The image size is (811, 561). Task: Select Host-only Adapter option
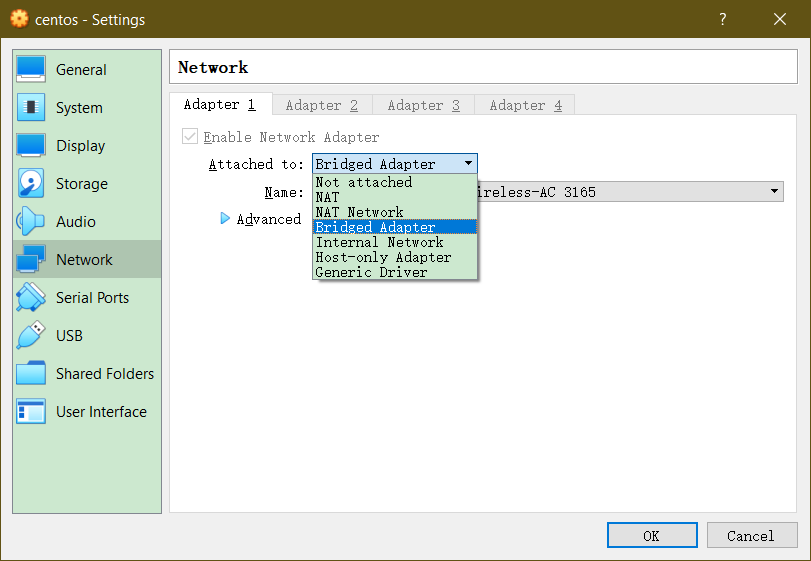(x=383, y=257)
